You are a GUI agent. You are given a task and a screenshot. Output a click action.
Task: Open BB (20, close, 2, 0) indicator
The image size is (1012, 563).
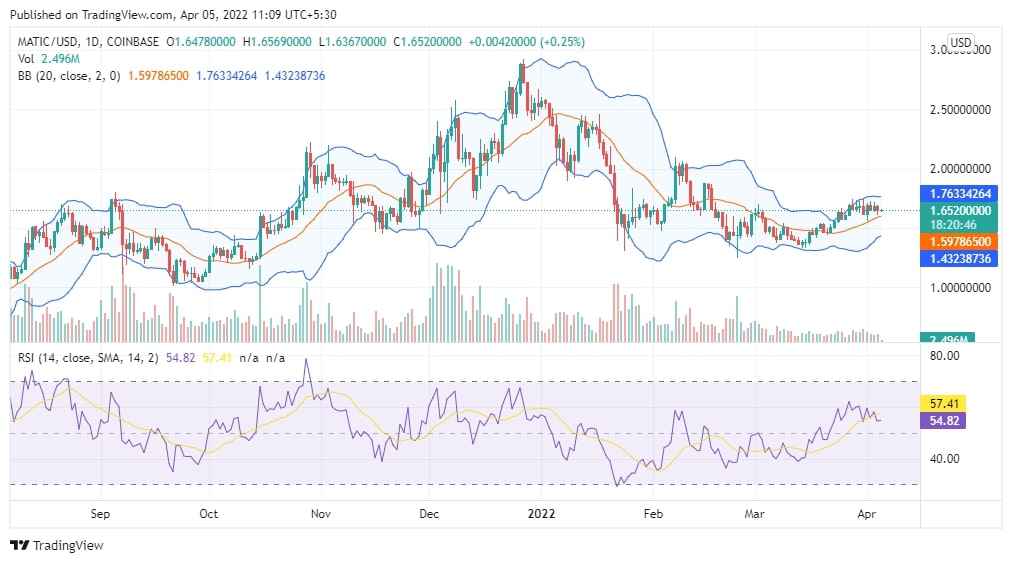click(x=69, y=76)
